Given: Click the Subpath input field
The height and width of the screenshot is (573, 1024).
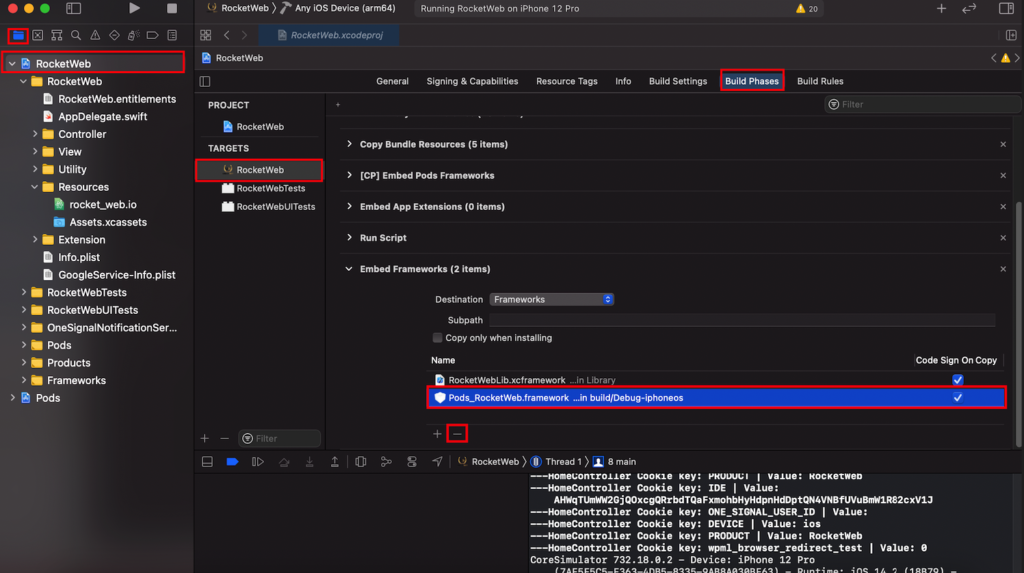Looking at the screenshot, I should click(743, 320).
